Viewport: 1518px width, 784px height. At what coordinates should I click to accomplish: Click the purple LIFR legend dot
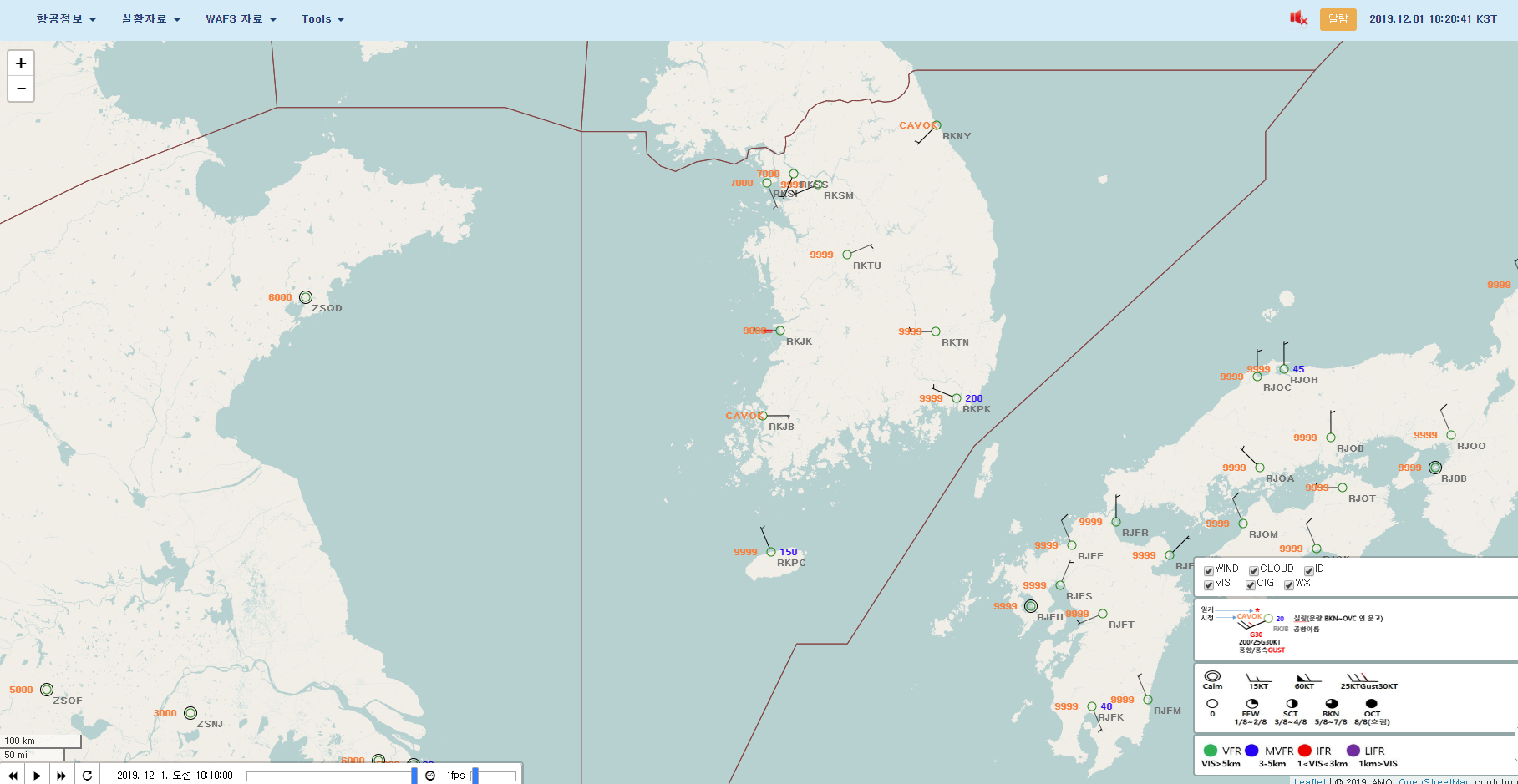1353,751
